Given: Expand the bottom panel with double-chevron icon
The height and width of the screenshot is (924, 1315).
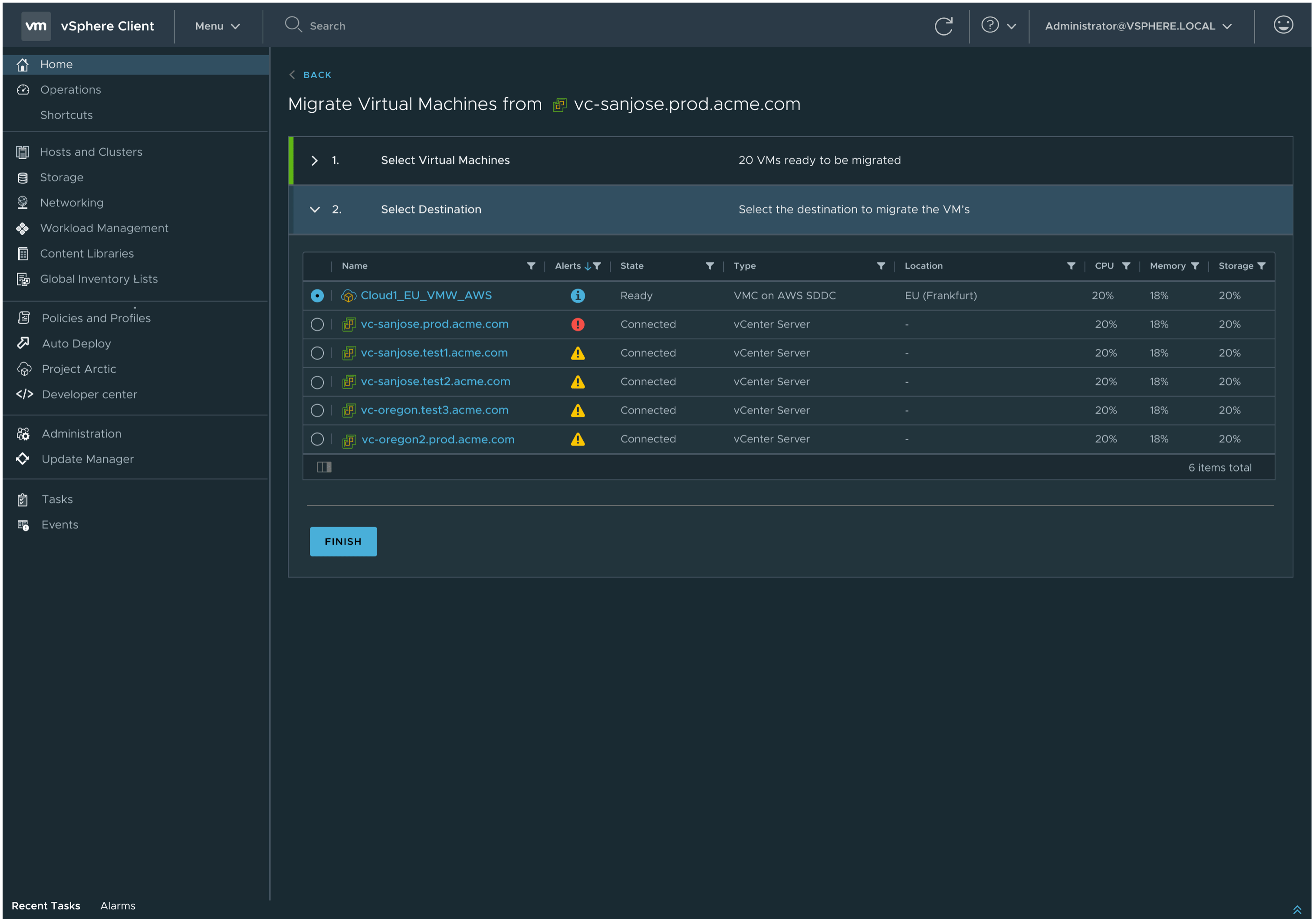Looking at the screenshot, I should (x=1297, y=910).
